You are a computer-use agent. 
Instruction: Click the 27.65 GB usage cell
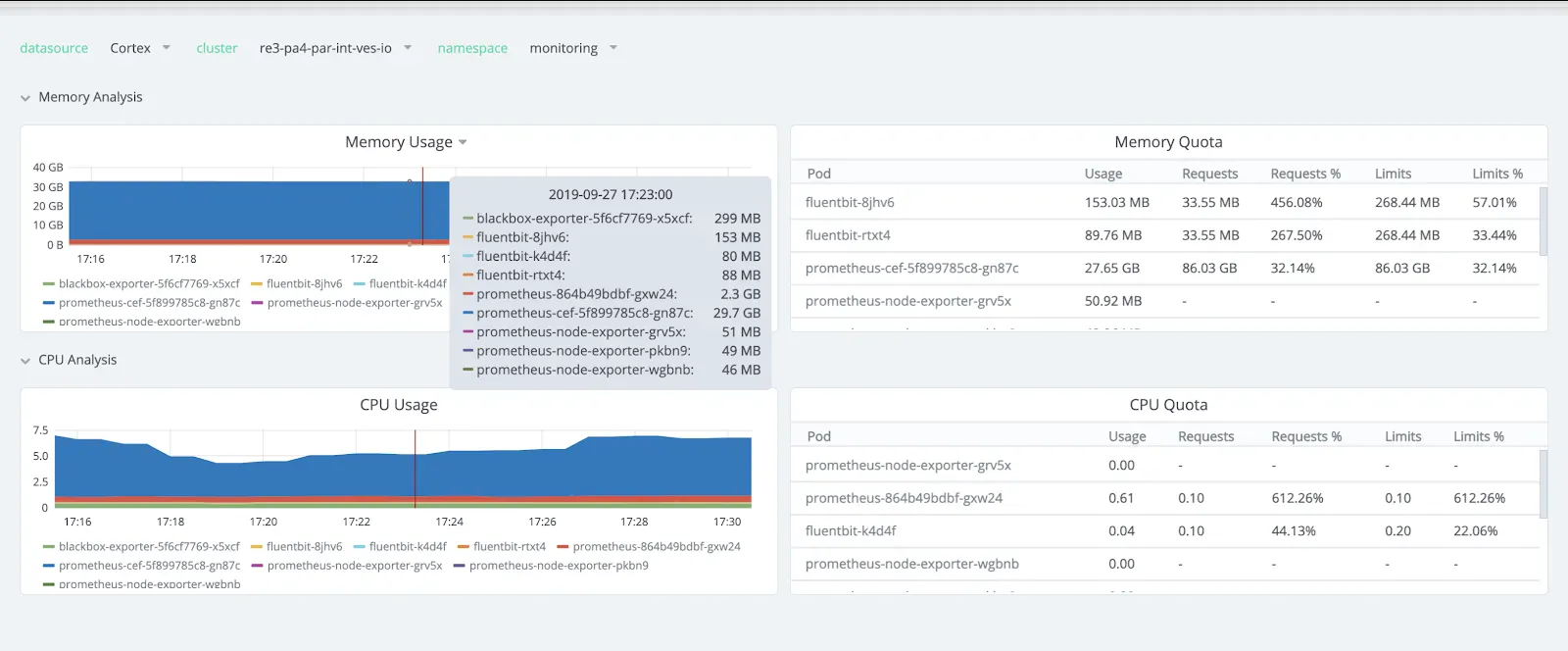click(x=1112, y=269)
